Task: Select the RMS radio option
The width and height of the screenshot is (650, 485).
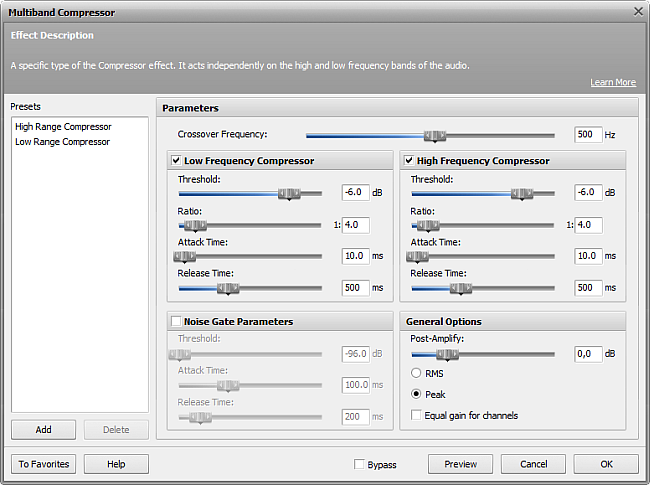Action: [x=416, y=373]
